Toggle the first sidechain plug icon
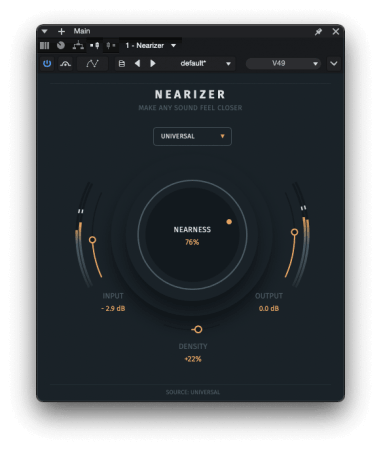381x450 pixels. [x=95, y=45]
